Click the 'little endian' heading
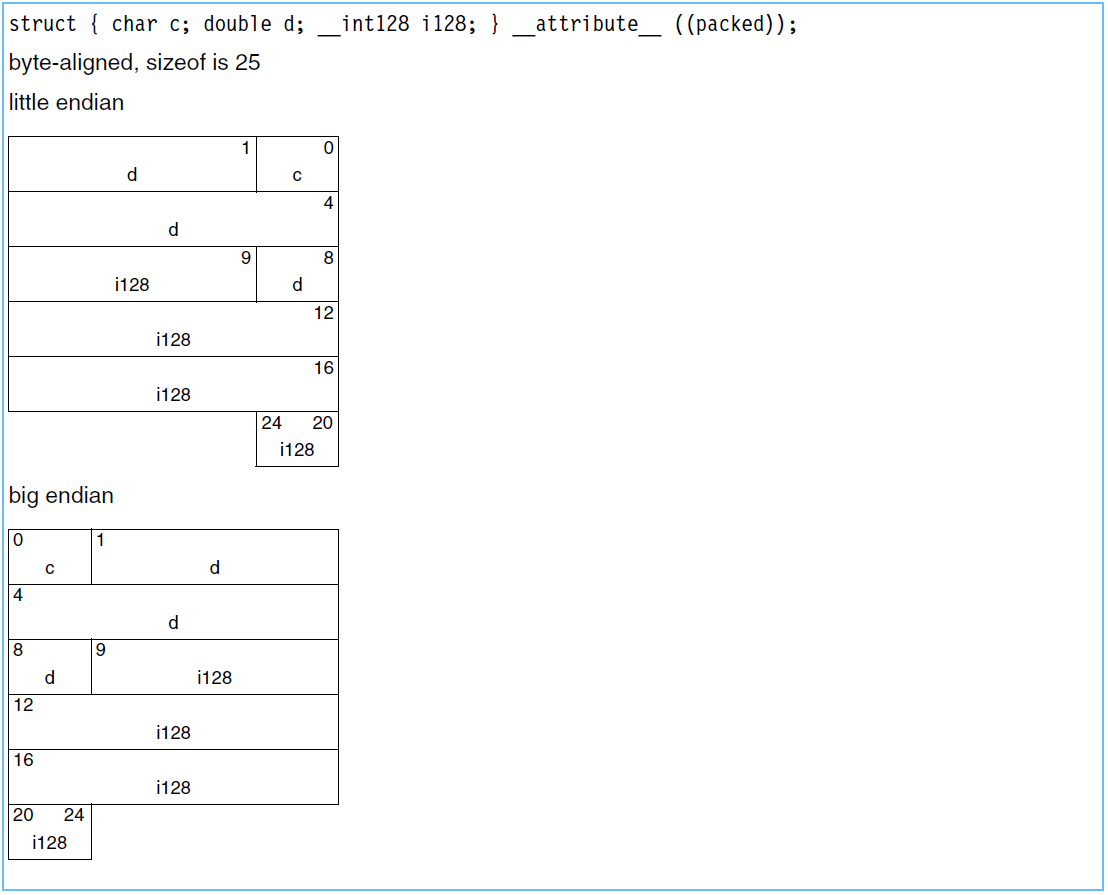This screenshot has width=1108, height=895. pyautogui.click(x=66, y=102)
